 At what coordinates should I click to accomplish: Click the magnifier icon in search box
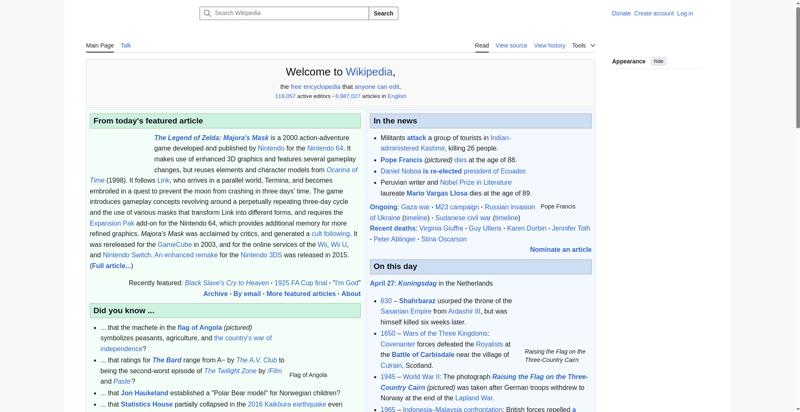207,13
